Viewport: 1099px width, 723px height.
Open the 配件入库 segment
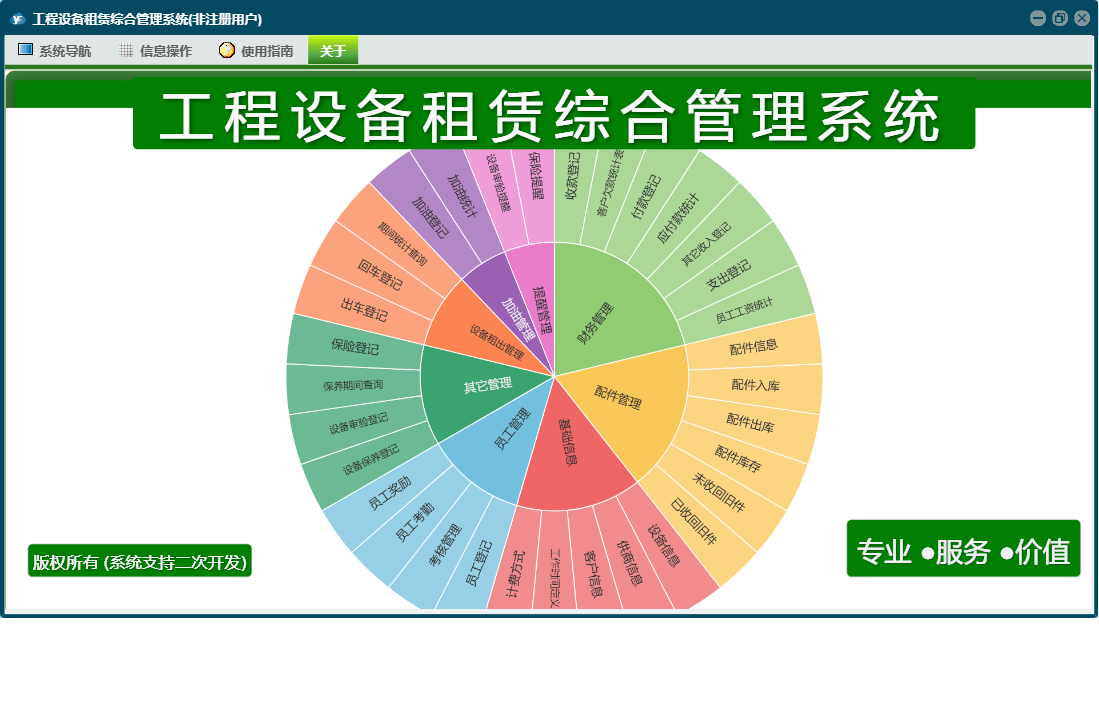coord(756,386)
